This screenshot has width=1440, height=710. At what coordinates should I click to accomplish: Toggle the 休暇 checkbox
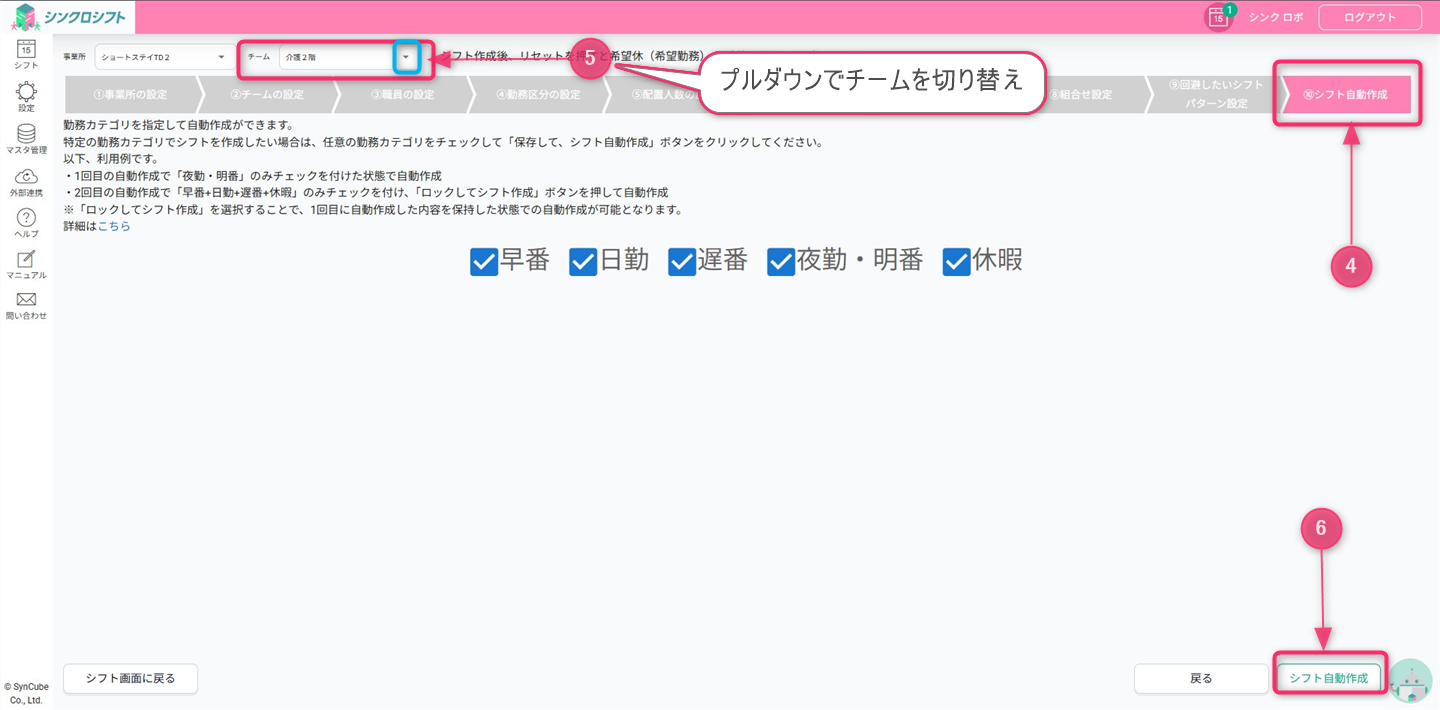[957, 261]
